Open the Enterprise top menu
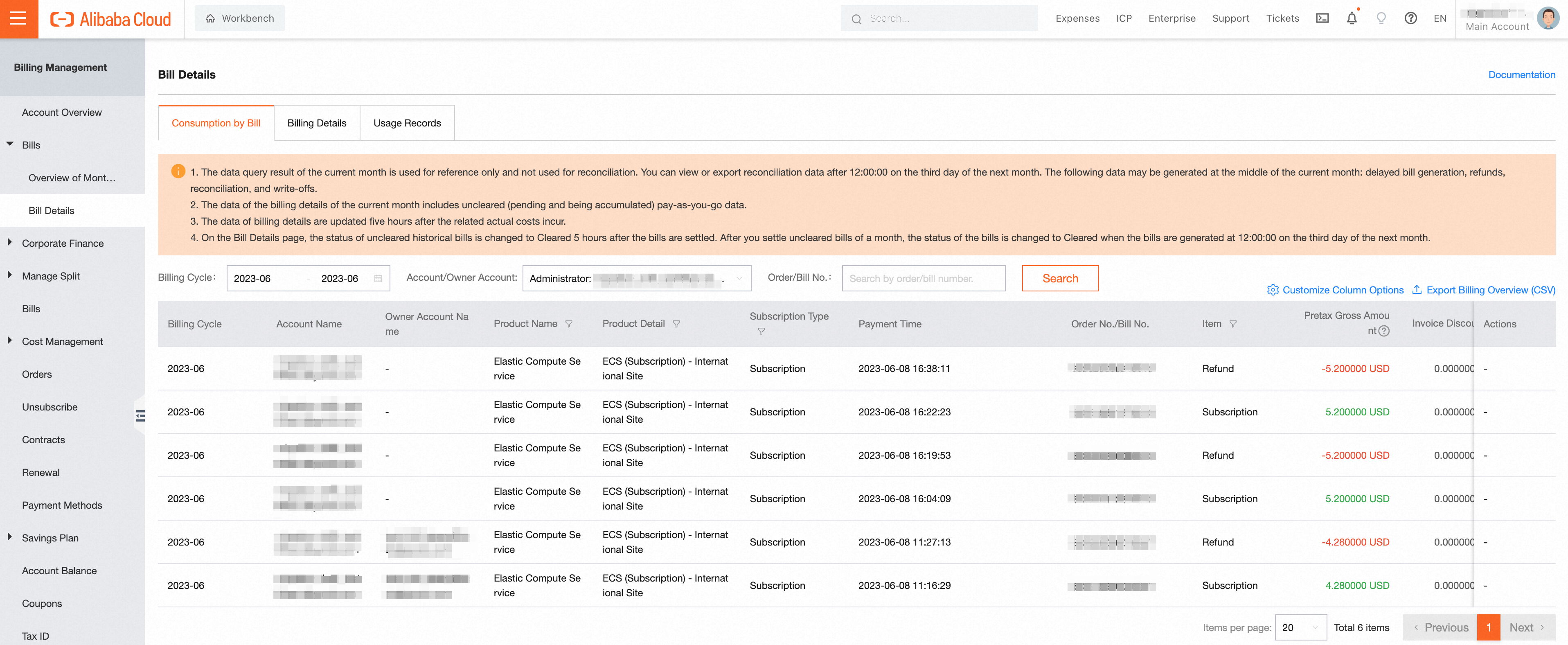Screen dimensions: 1568x645 1172,18
